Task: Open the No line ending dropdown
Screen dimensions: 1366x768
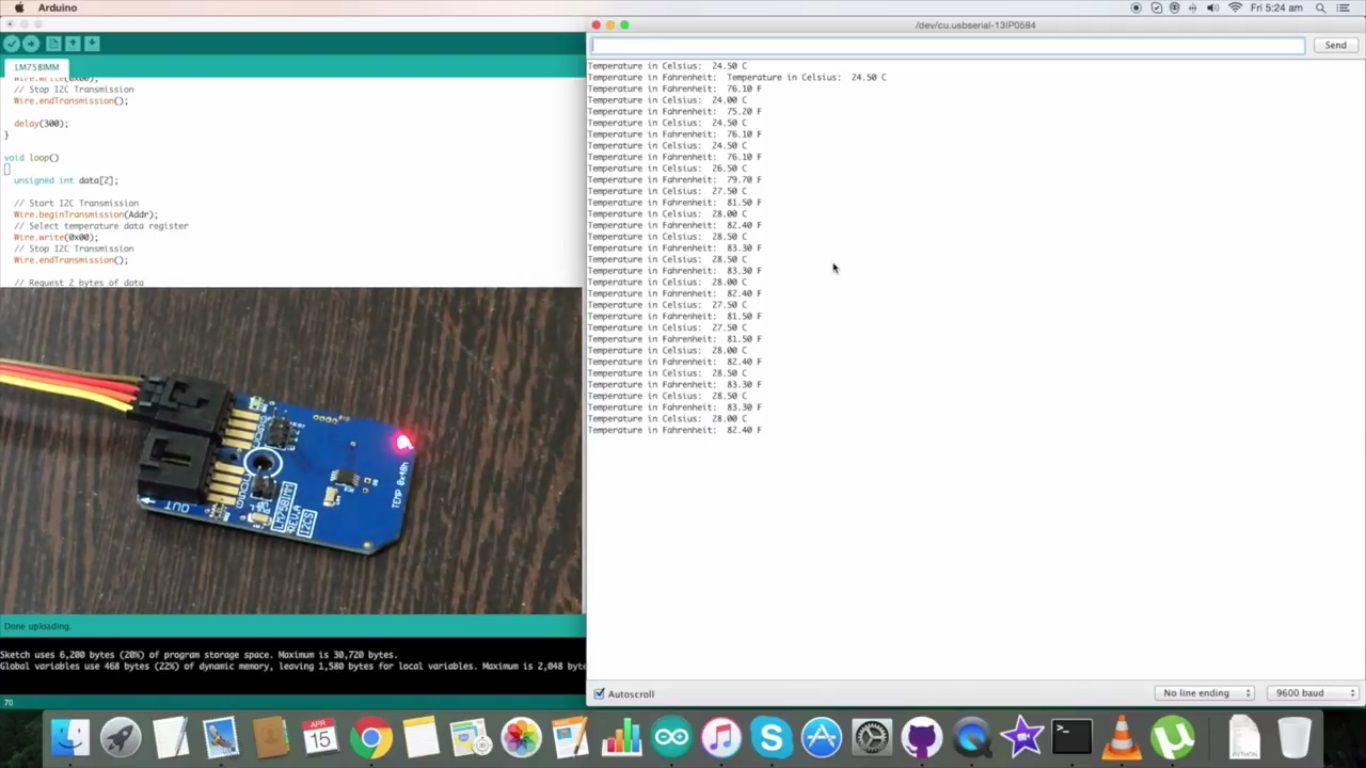Action: pyautogui.click(x=1204, y=692)
